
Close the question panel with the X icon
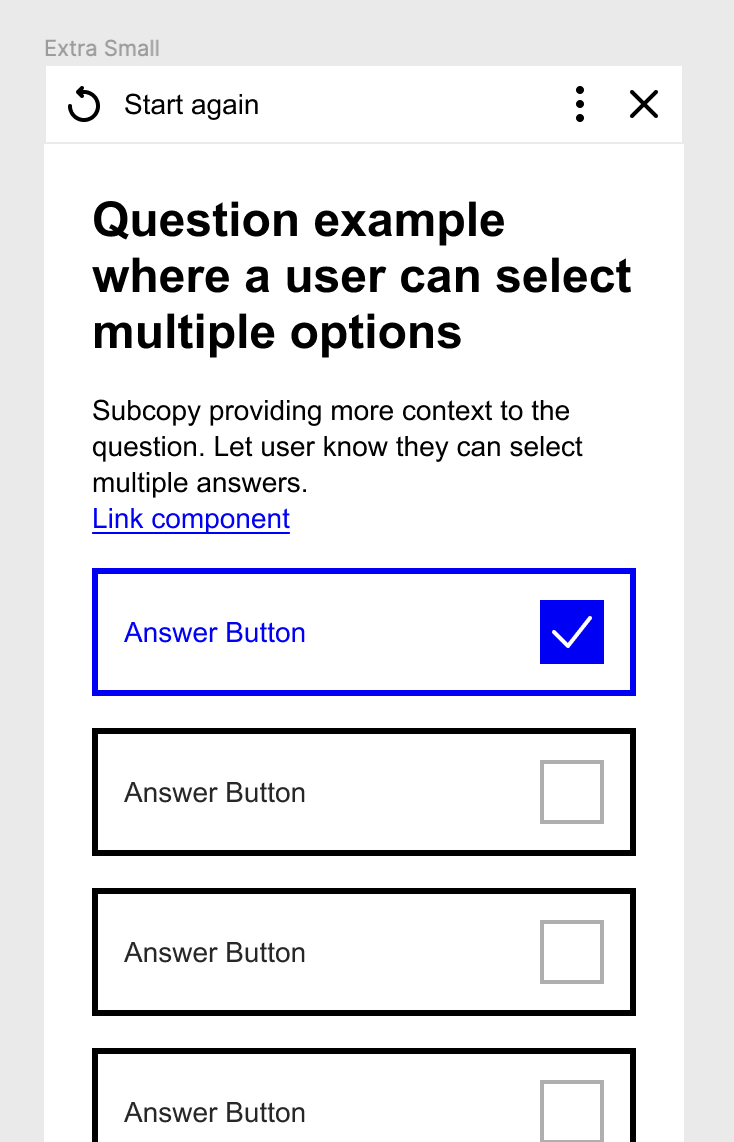pos(644,104)
